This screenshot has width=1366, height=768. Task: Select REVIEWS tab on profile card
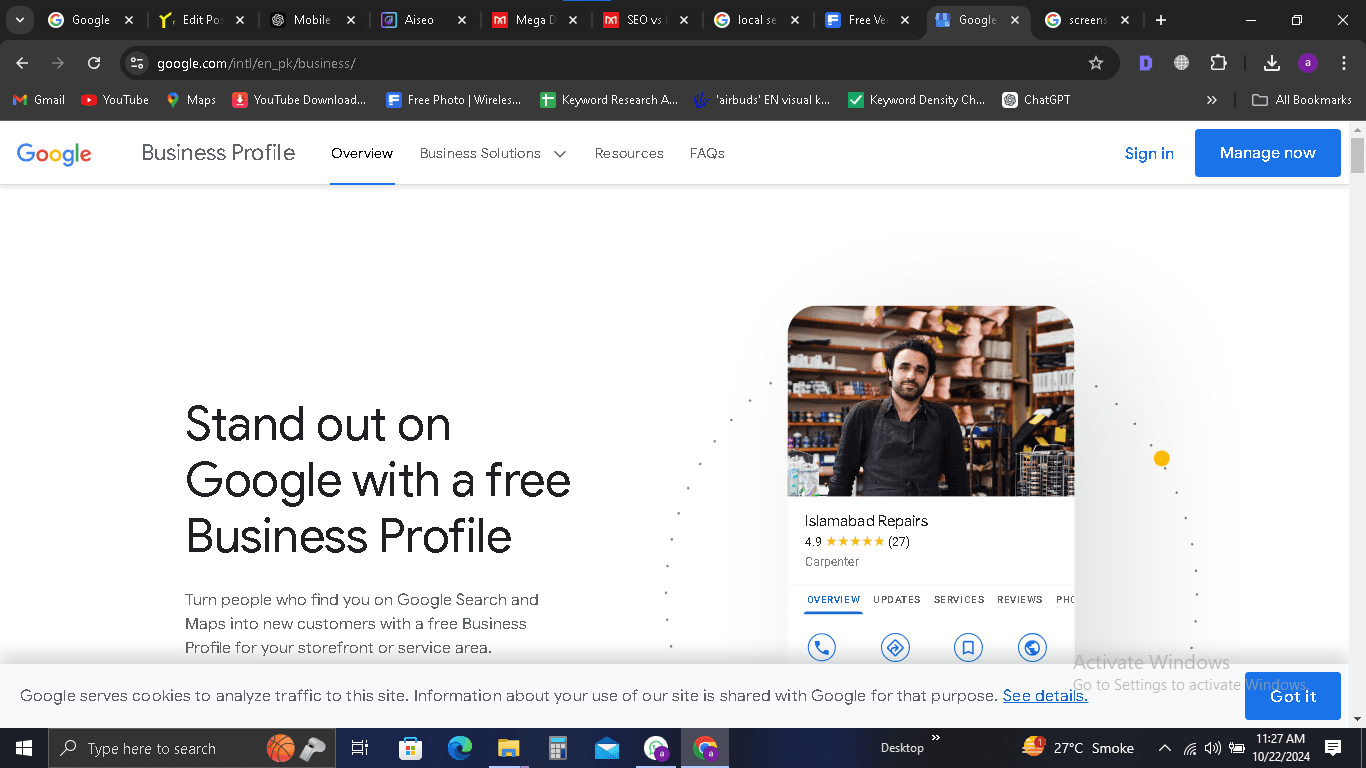[x=1020, y=600]
